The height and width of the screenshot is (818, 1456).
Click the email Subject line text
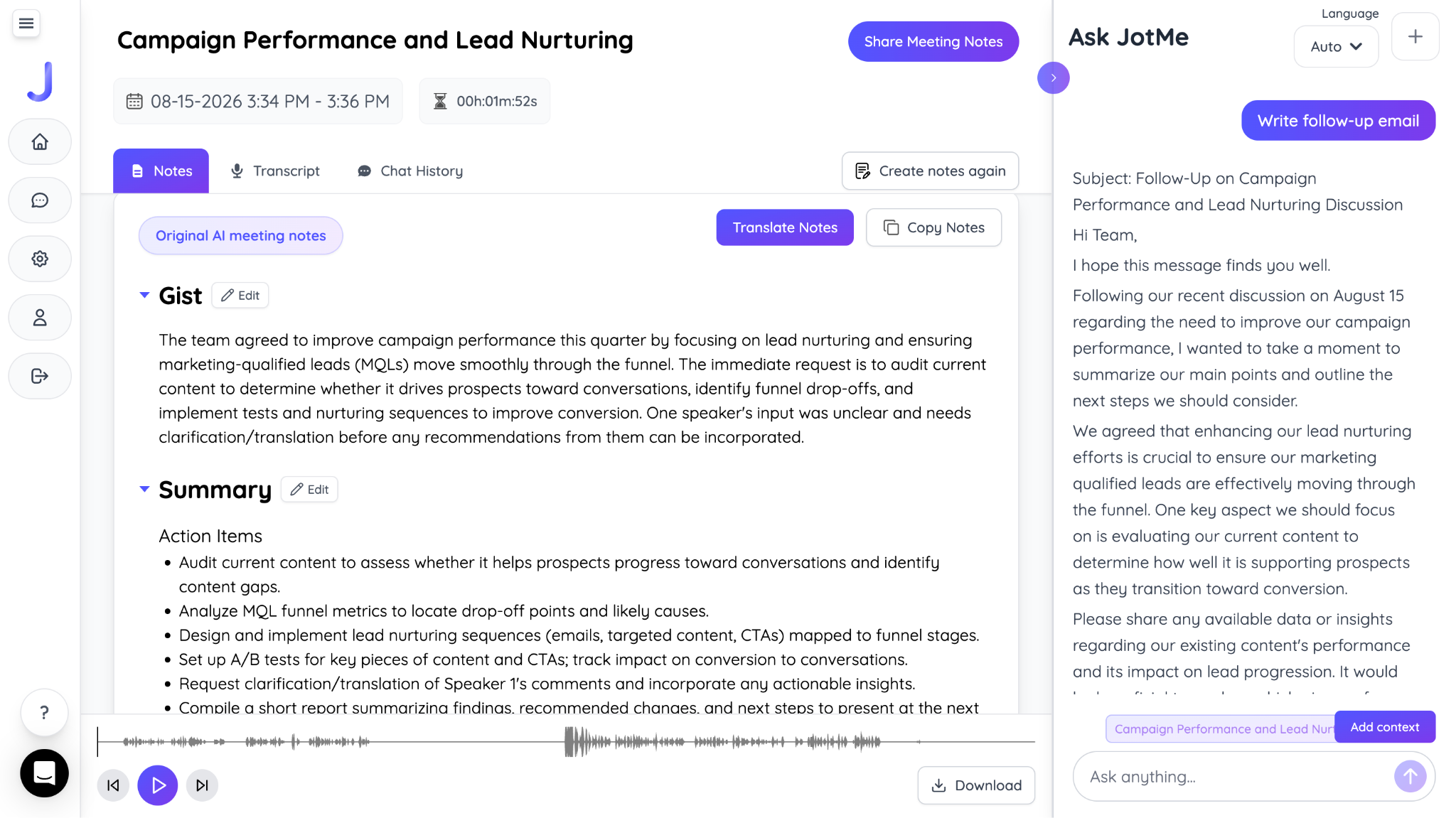coord(1237,192)
